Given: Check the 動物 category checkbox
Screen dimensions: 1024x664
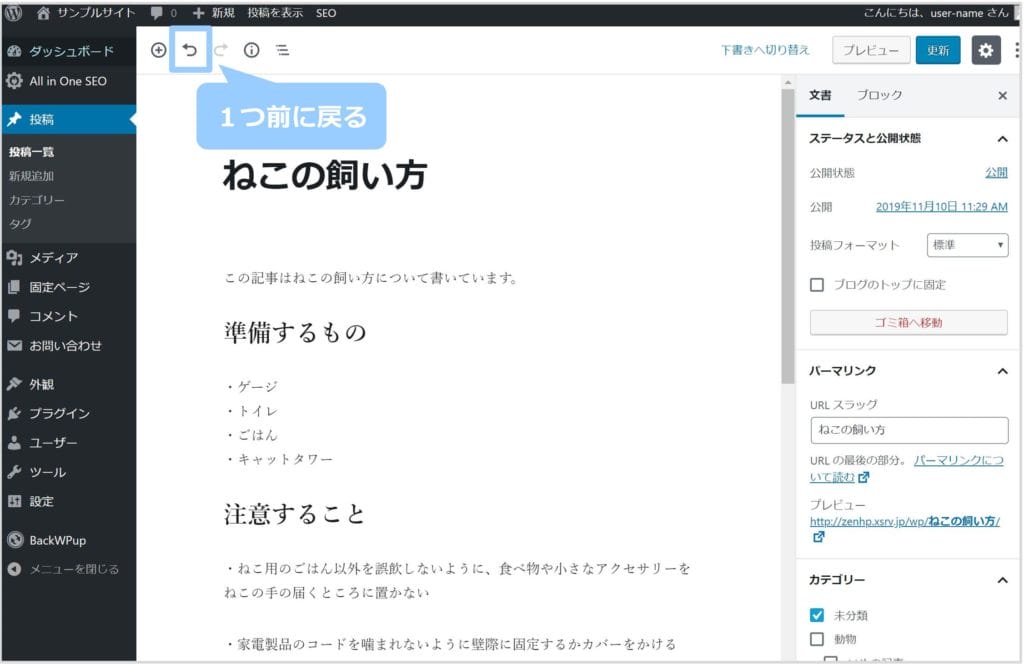Looking at the screenshot, I should [817, 639].
